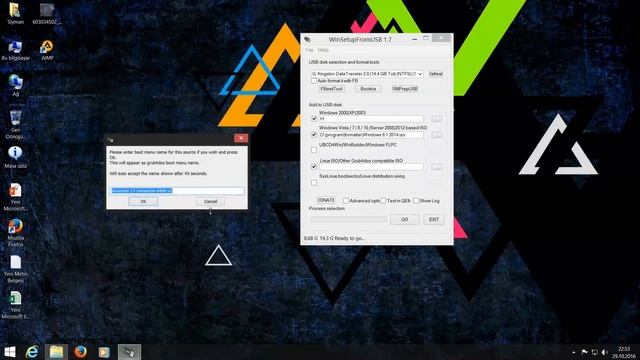This screenshot has height=360, width=640.
Task: Launch the Bootice tool button
Action: (x=368, y=89)
